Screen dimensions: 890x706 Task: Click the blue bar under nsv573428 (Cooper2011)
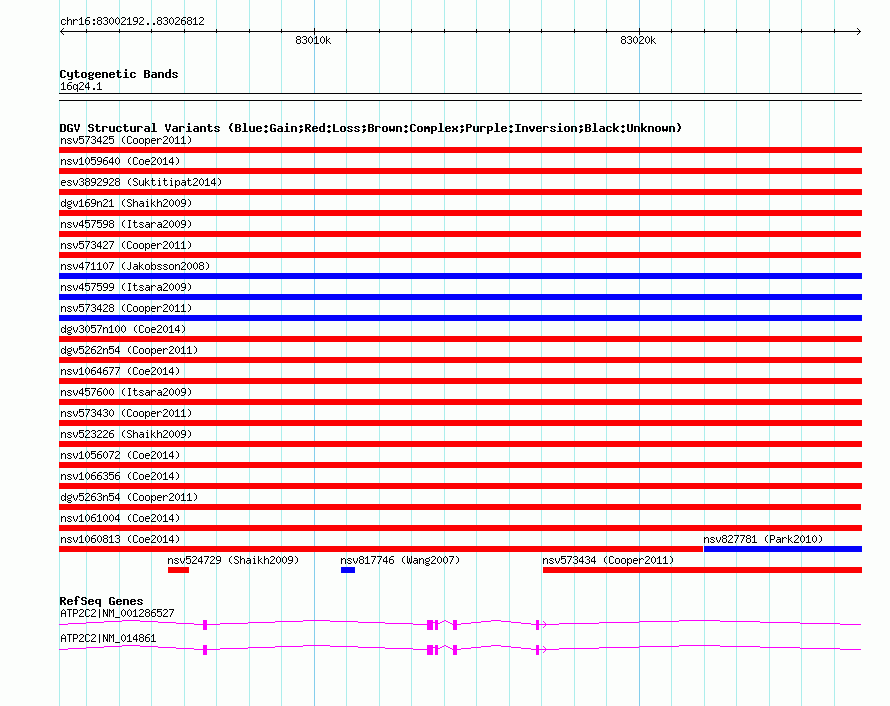[x=460, y=318]
